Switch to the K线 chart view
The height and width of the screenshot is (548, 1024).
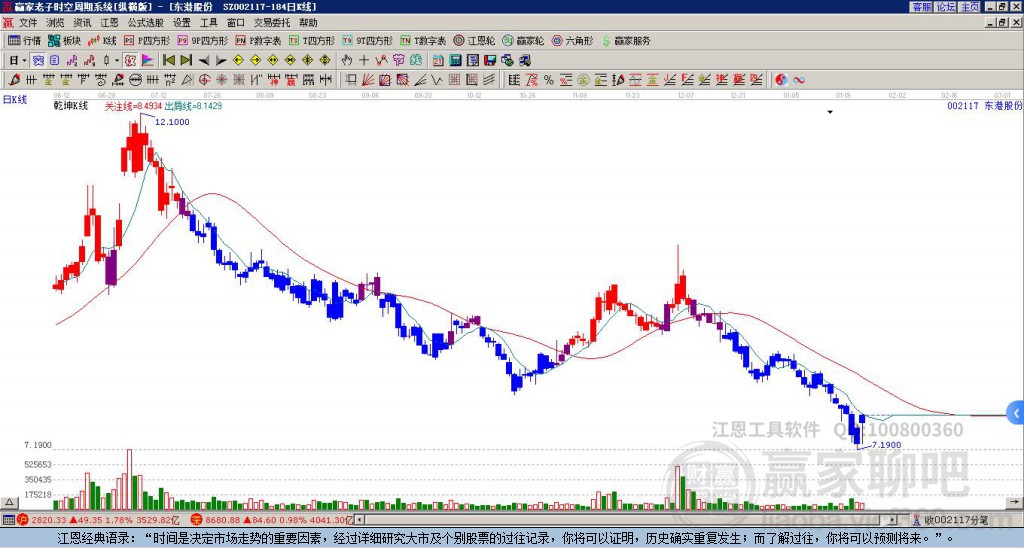[102, 40]
